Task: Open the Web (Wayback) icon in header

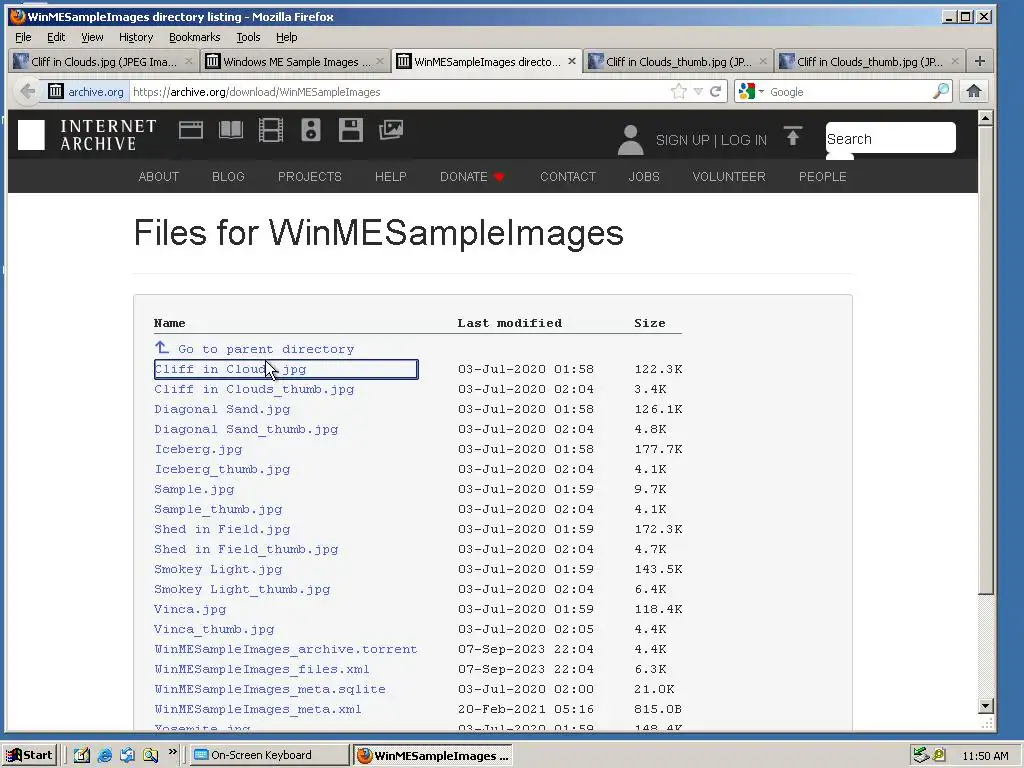Action: point(191,131)
